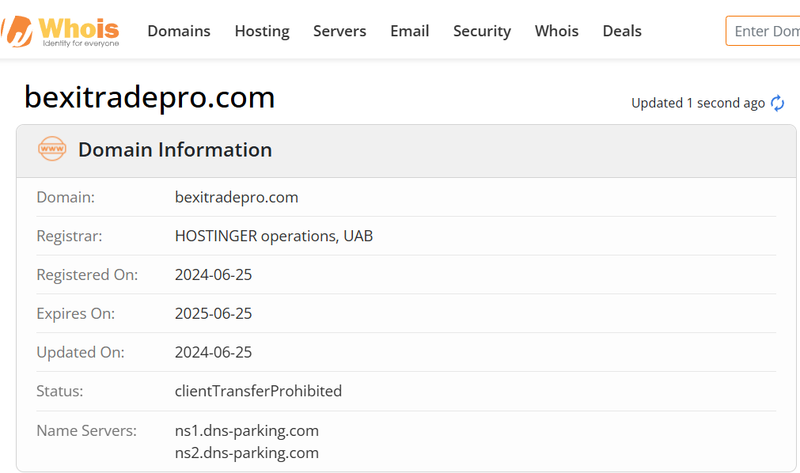This screenshot has height=473, width=800.
Task: Refresh the whois record with the blue arrows icon
Action: [x=777, y=103]
